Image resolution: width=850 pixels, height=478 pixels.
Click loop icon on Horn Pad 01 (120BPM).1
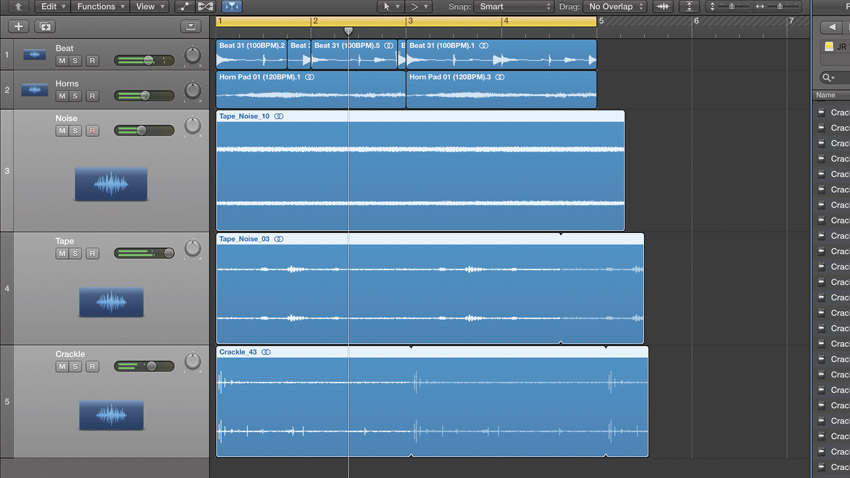coord(310,77)
